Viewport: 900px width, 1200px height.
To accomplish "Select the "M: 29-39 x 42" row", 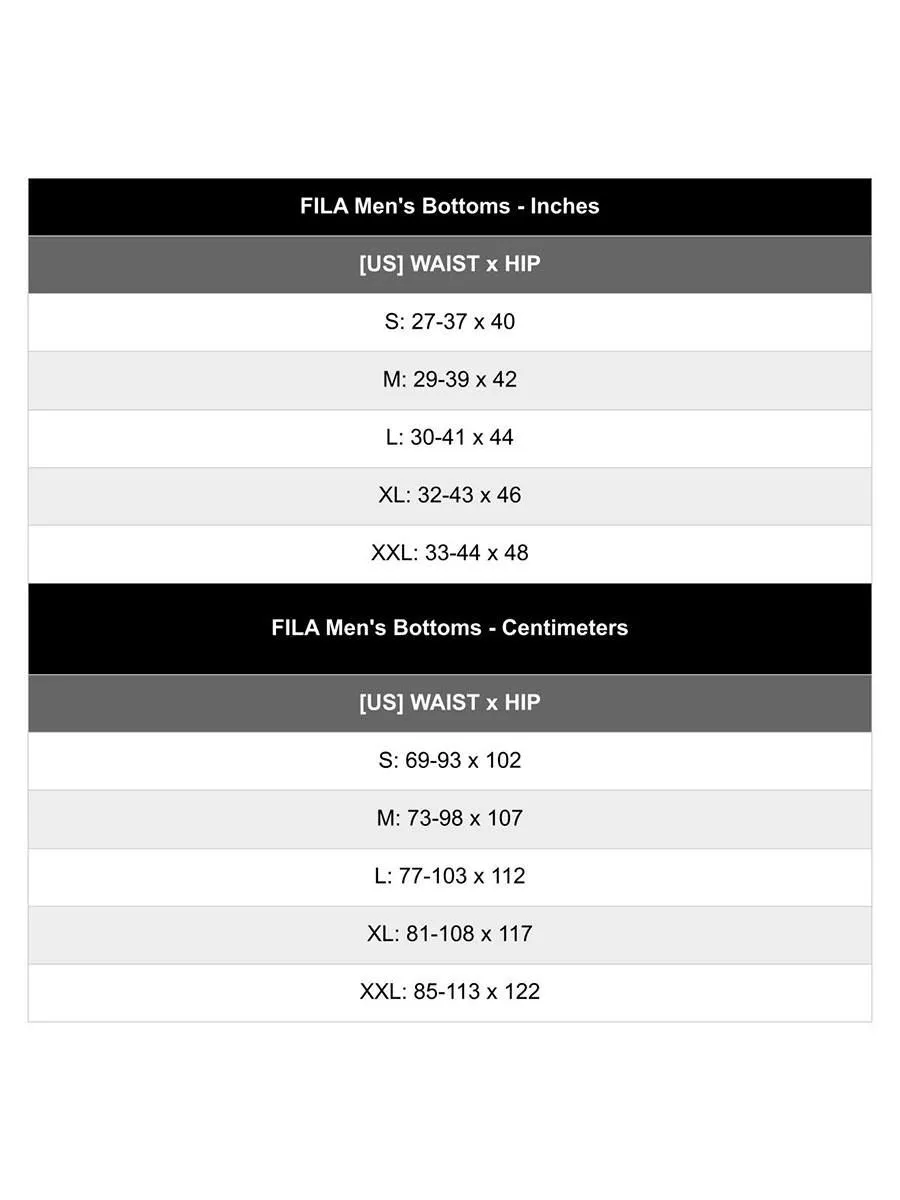I will click(449, 380).
